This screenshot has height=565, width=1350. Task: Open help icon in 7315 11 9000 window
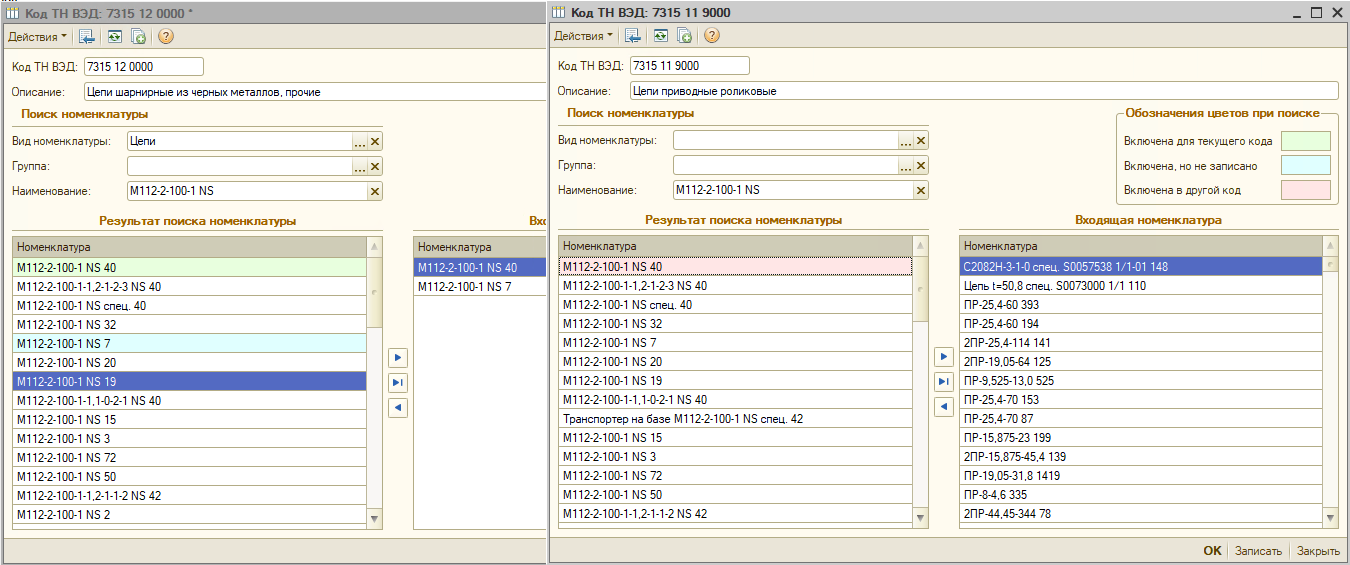(712, 36)
